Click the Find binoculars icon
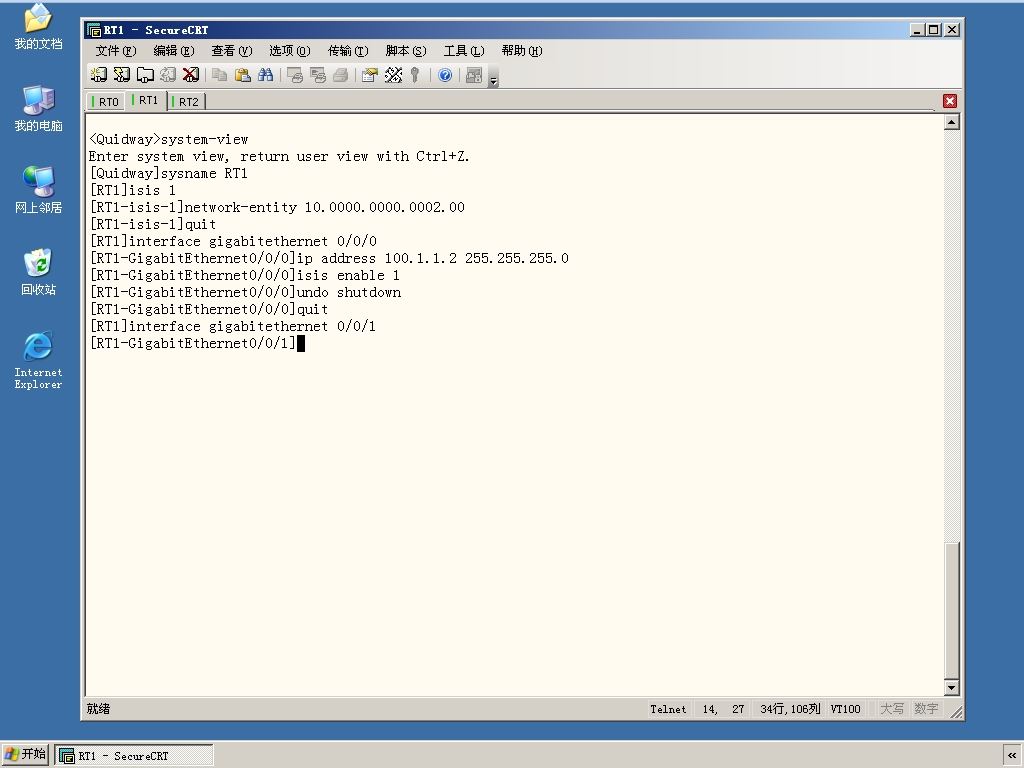 (x=266, y=75)
